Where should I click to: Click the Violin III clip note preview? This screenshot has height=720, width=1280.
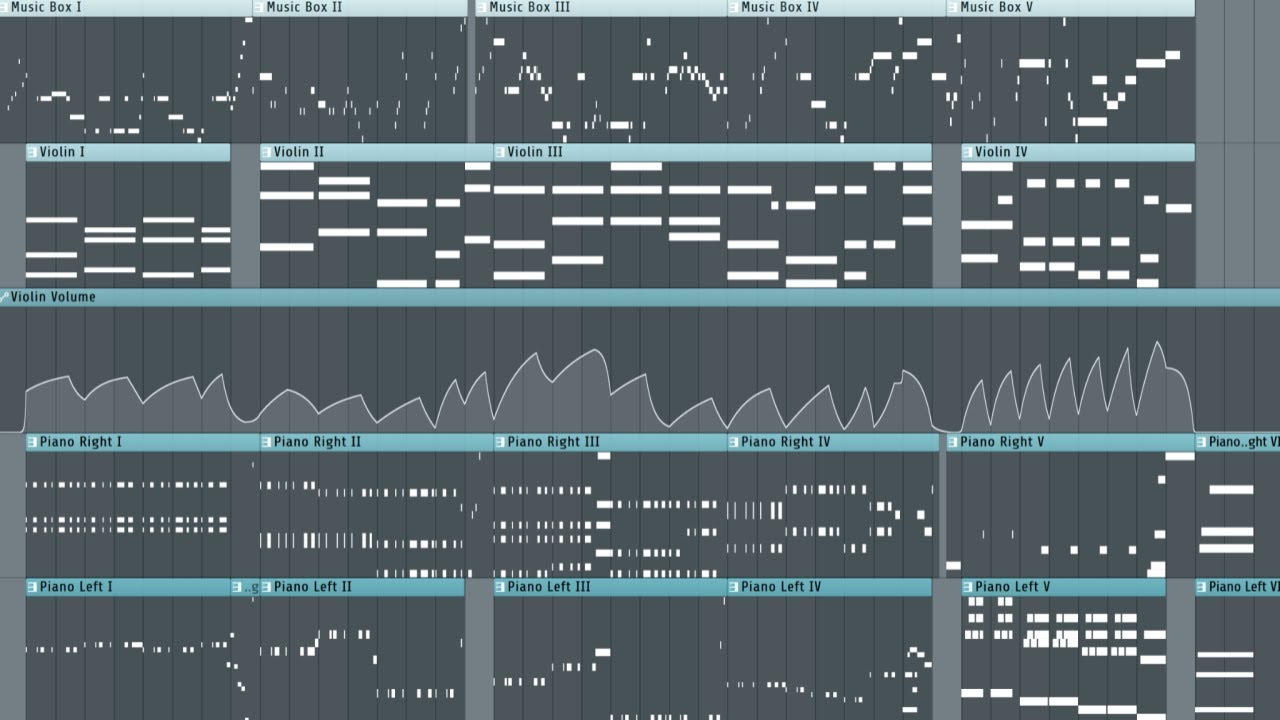click(713, 225)
